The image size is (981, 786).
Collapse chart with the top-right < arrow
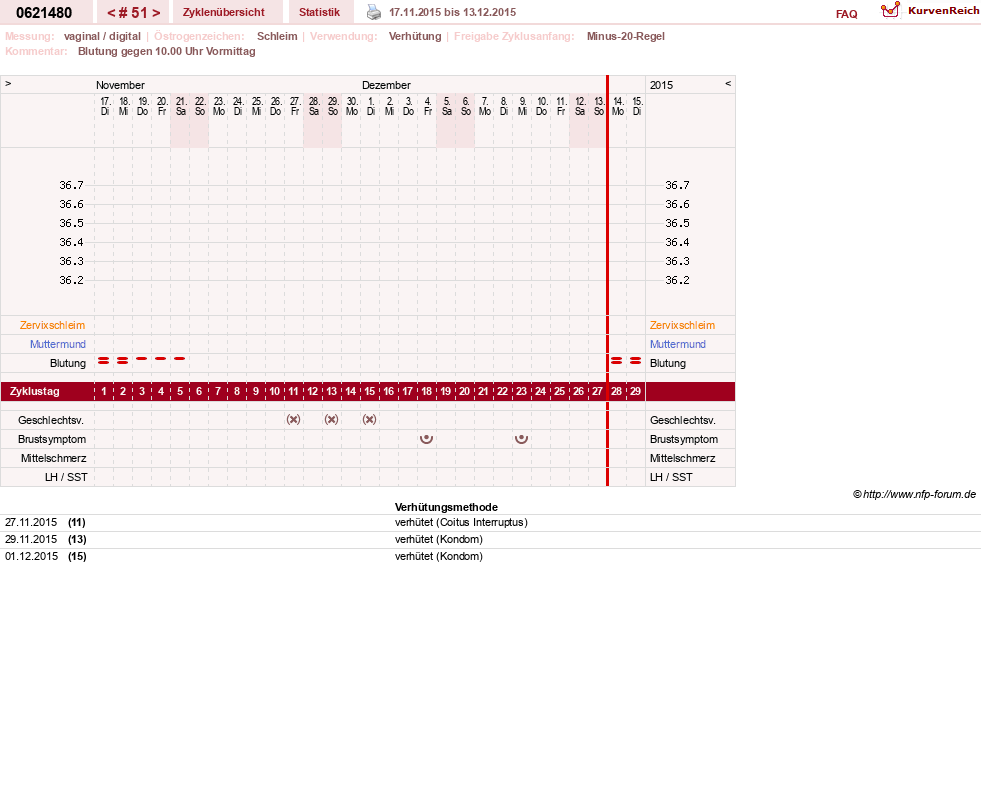(728, 83)
